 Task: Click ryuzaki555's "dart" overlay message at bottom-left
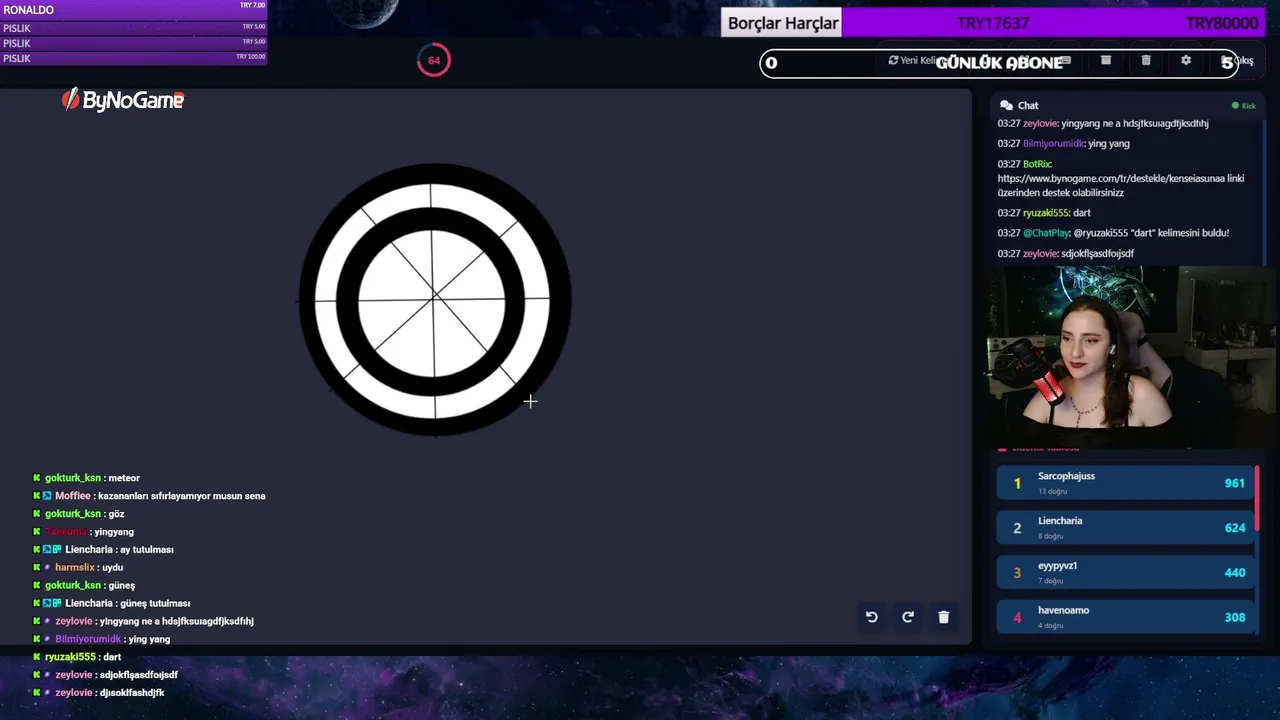(x=77, y=657)
